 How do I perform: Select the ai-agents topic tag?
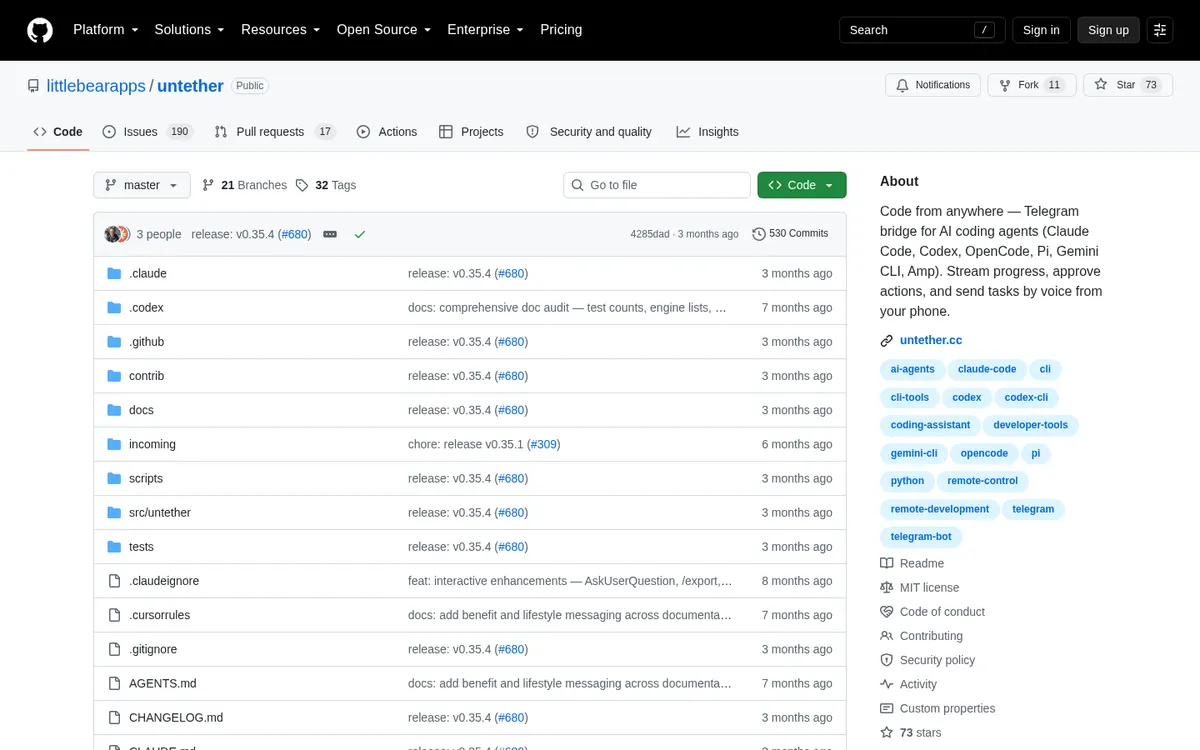pyautogui.click(x=912, y=369)
